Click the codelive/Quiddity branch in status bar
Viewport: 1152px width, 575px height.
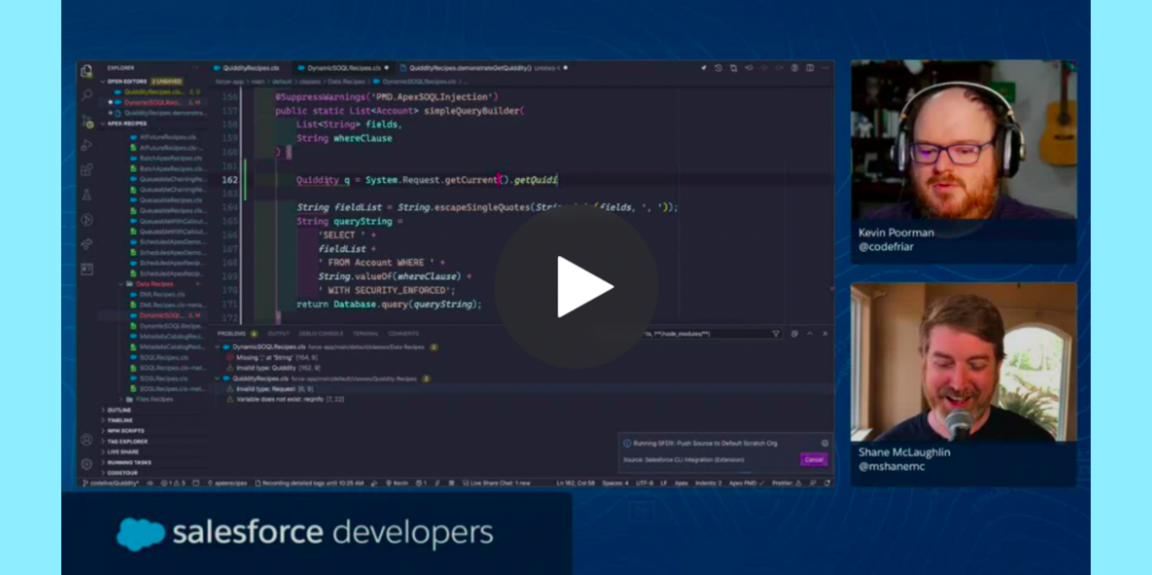coord(110,483)
